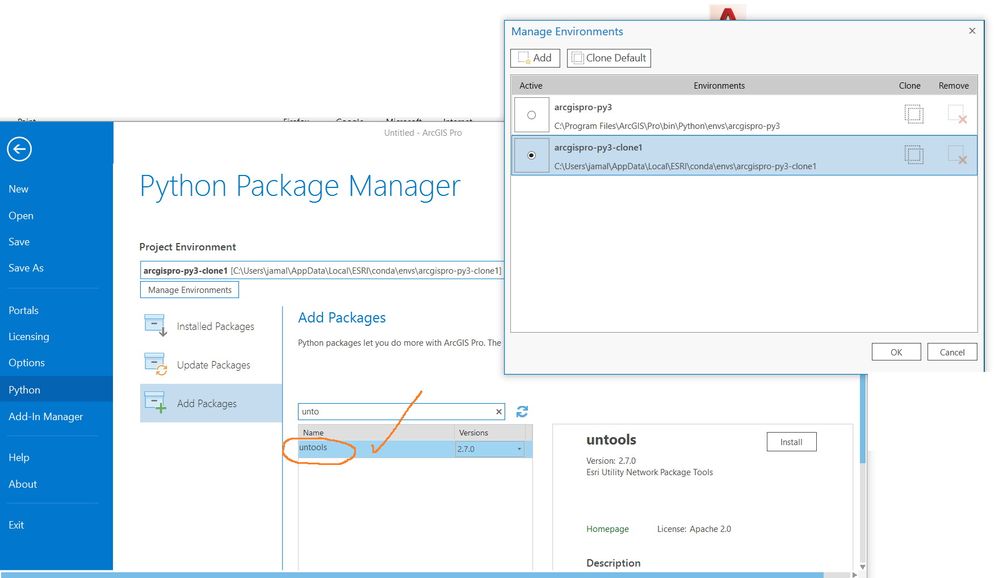
Task: Select the arcgispro-py3-clone1 environment name text
Action: tap(598, 147)
